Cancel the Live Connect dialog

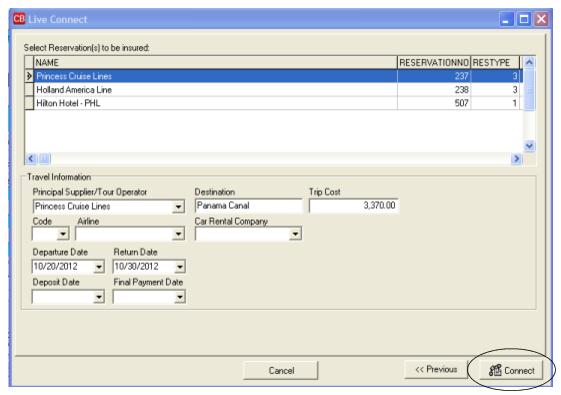281,370
